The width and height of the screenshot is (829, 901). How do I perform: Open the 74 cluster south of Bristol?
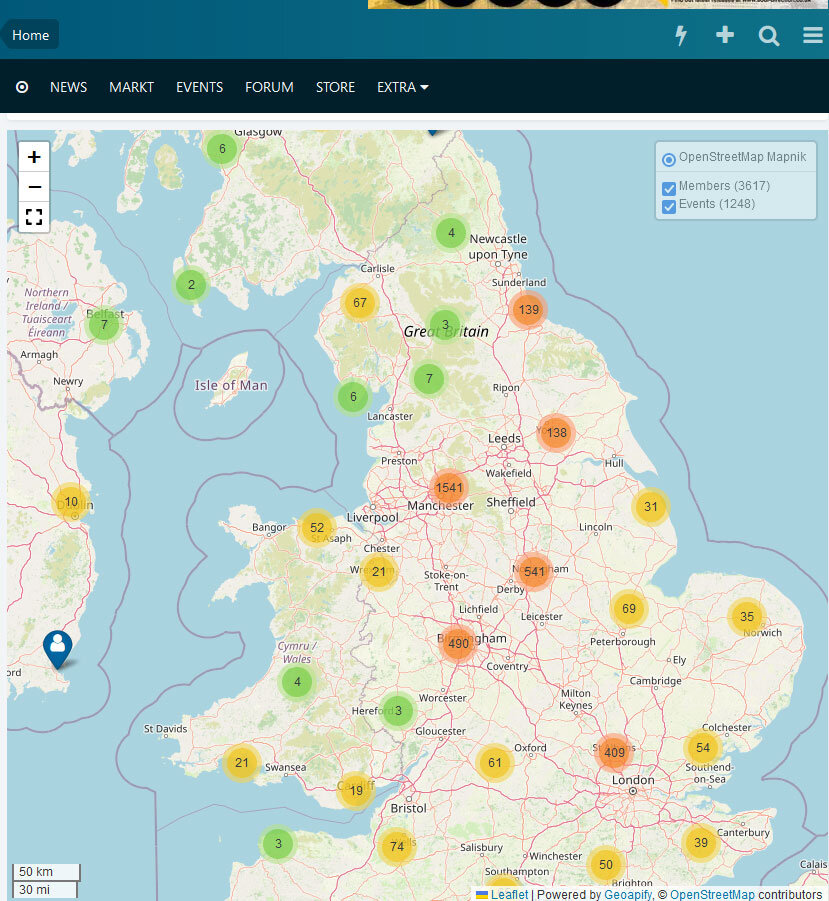pyautogui.click(x=396, y=846)
